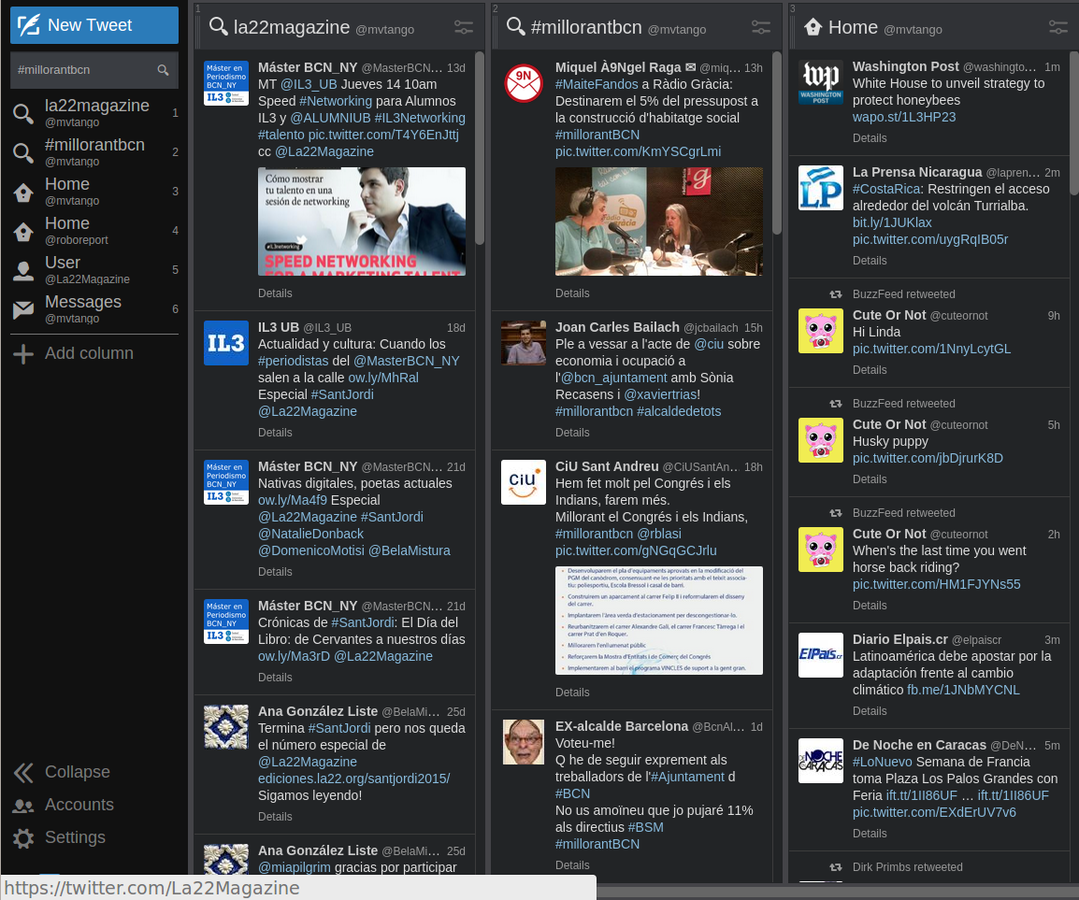Select Home @roboreport in the sidebar

click(94, 230)
